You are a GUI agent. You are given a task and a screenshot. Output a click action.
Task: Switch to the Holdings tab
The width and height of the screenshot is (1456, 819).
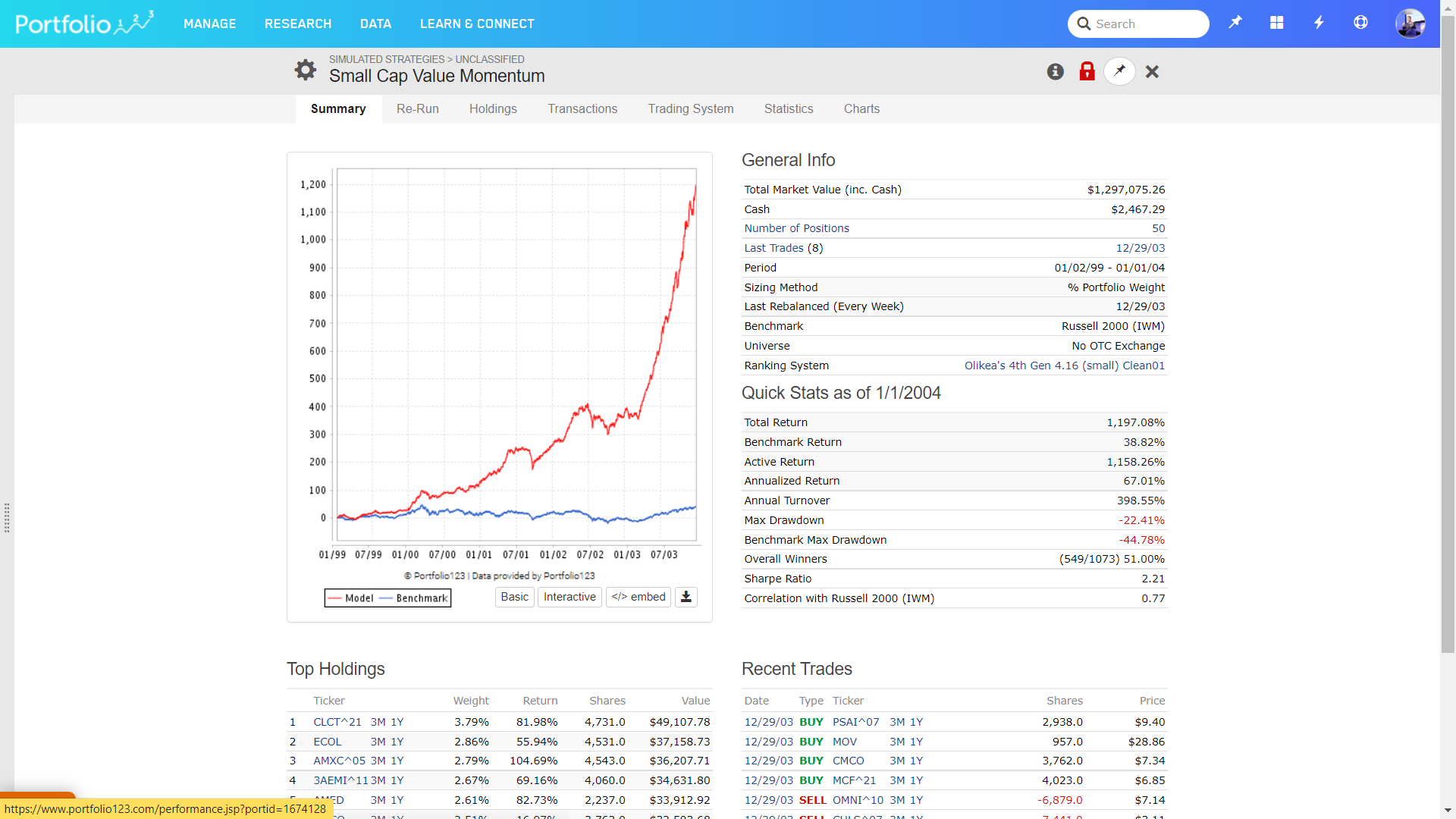tap(493, 108)
